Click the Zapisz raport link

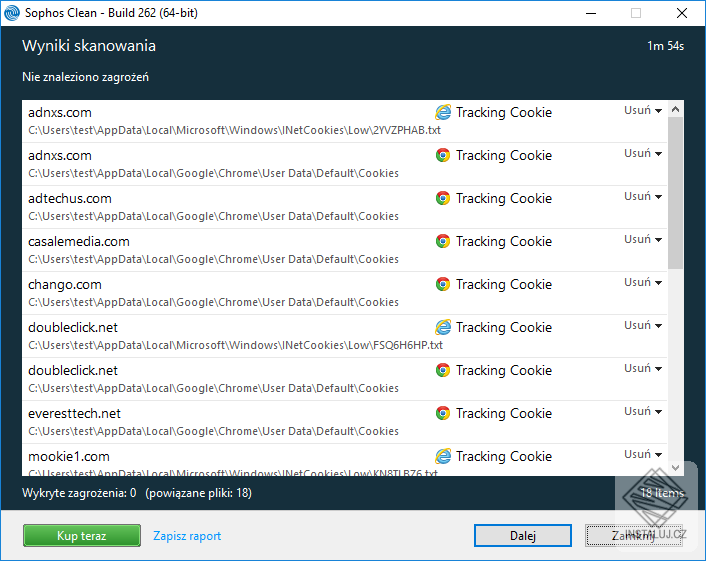[187, 536]
